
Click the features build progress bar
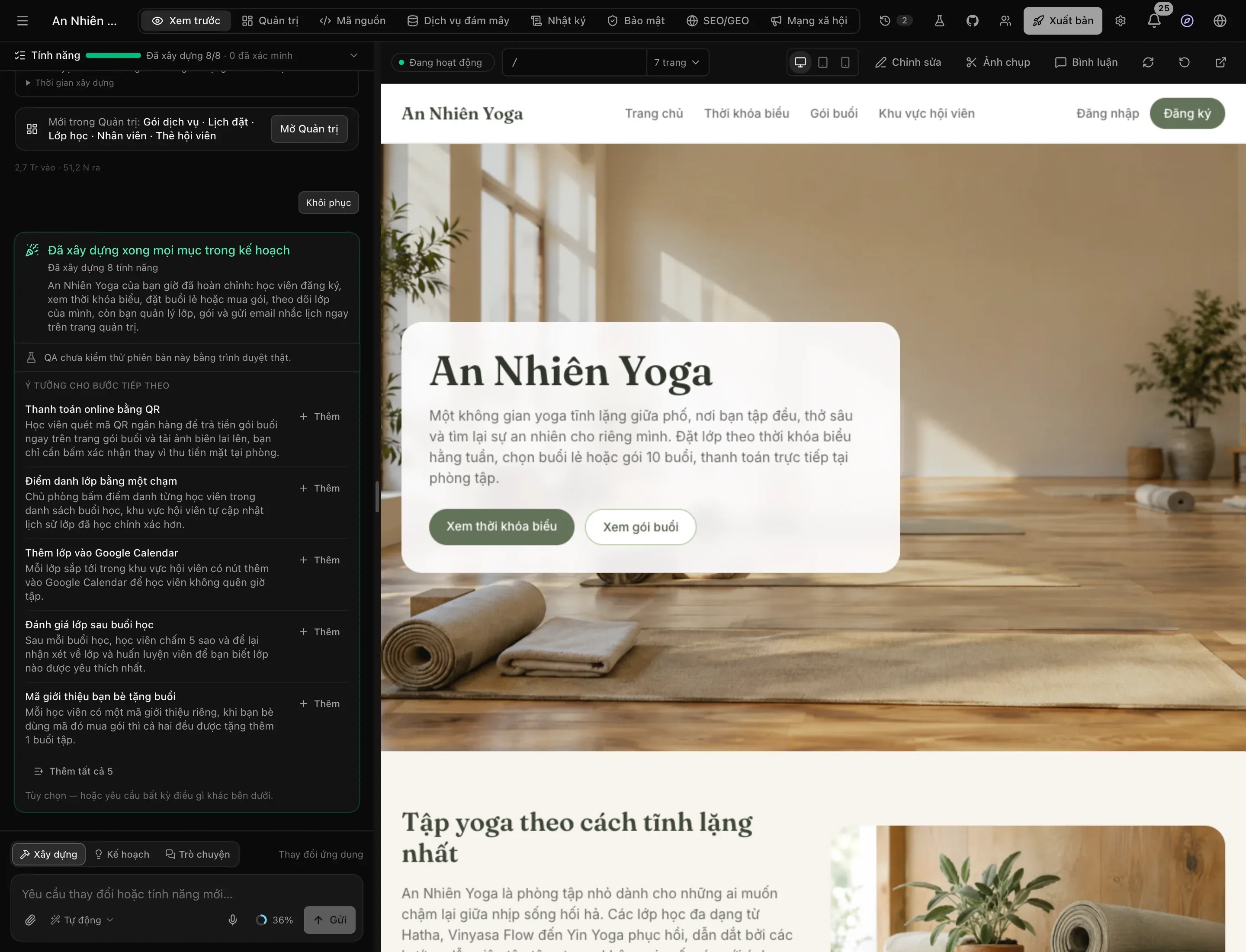(x=113, y=55)
